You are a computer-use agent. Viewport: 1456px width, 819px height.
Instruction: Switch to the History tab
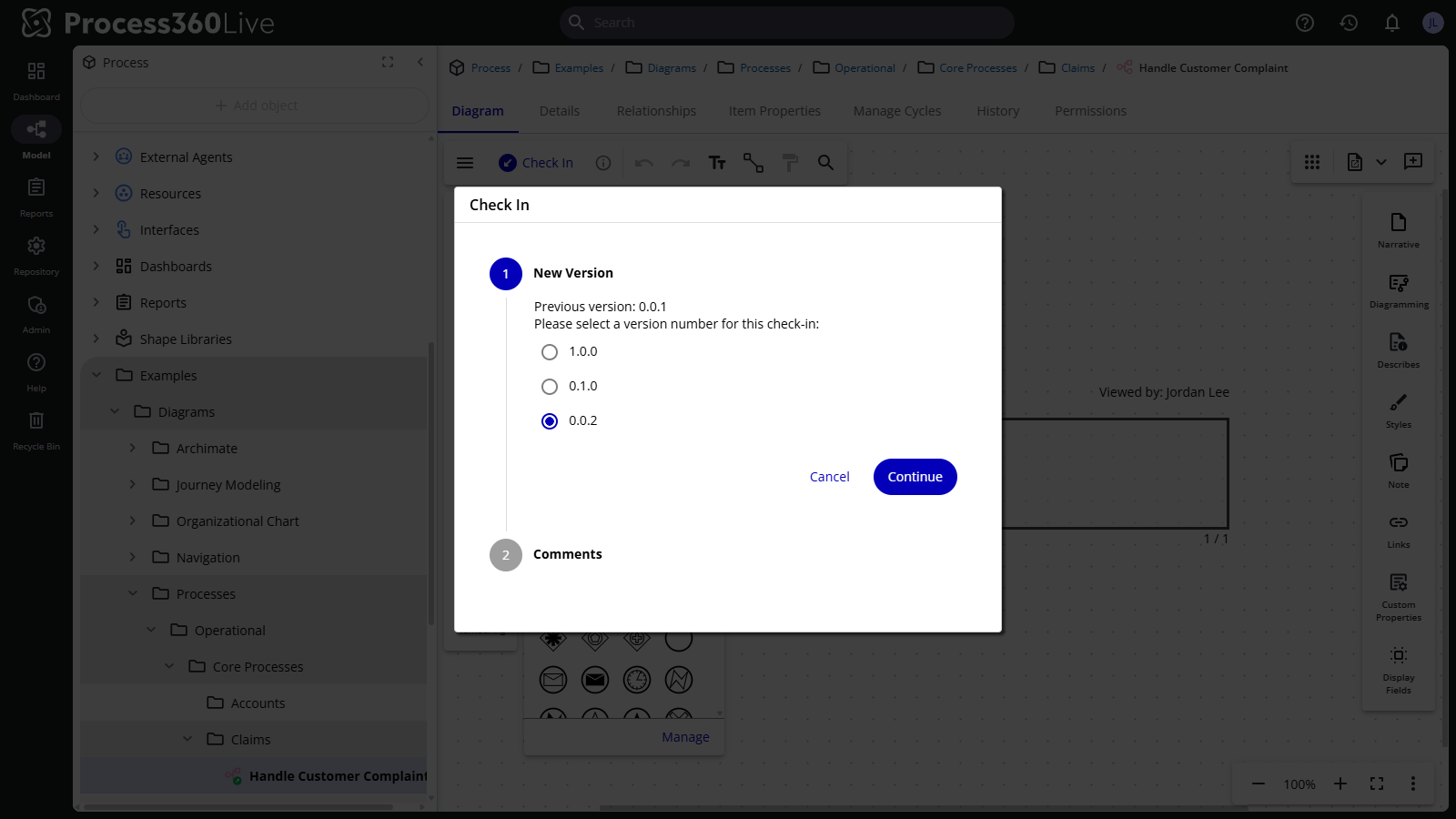coord(998,111)
